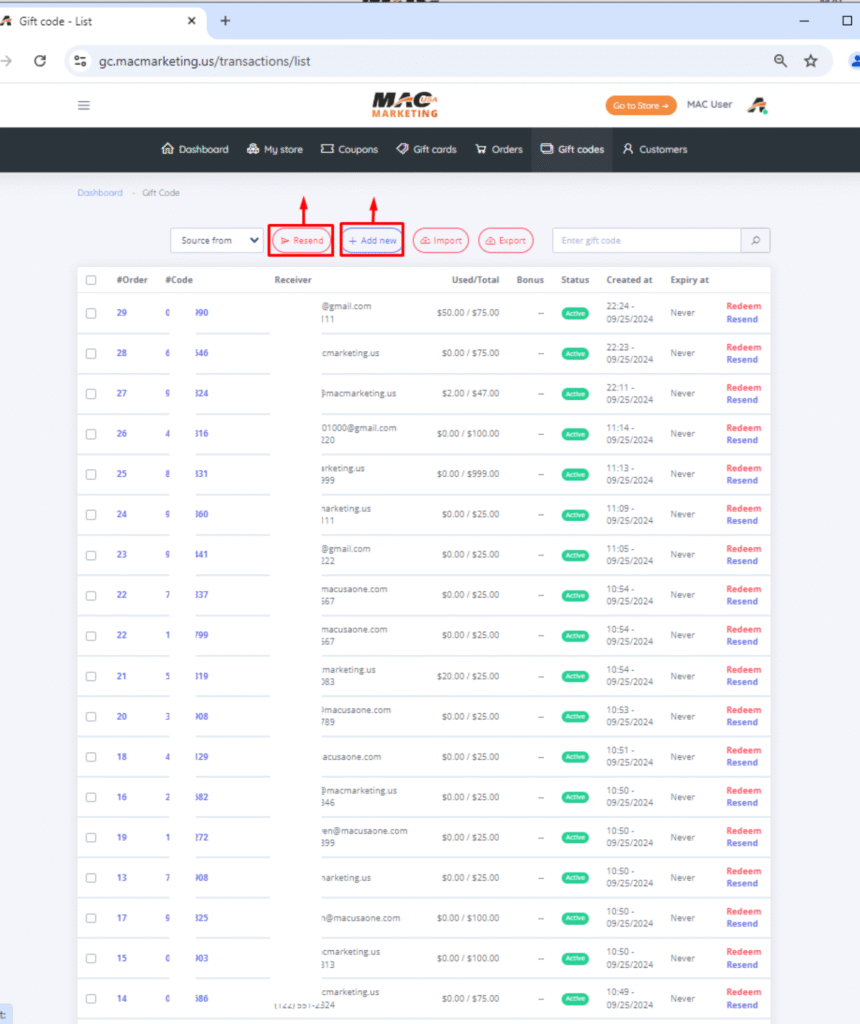This screenshot has width=860, height=1024.
Task: Focus the Enter gift code field
Action: [x=646, y=241]
